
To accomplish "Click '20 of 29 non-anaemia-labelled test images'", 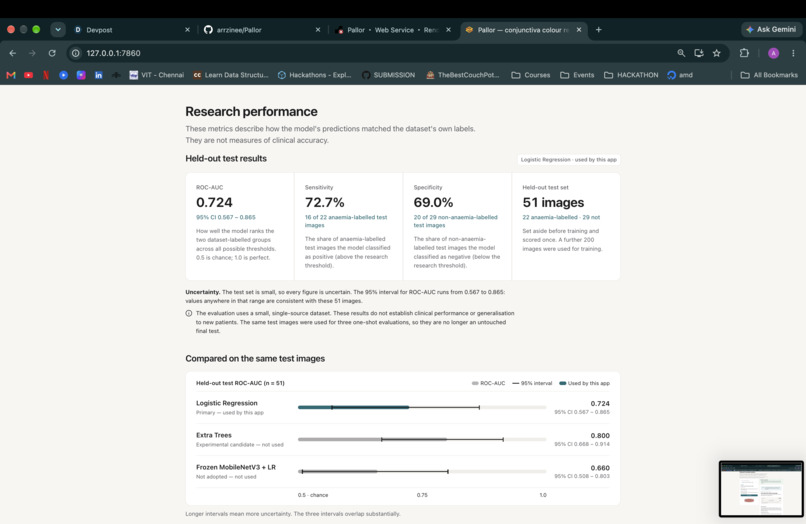I will pos(455,221).
